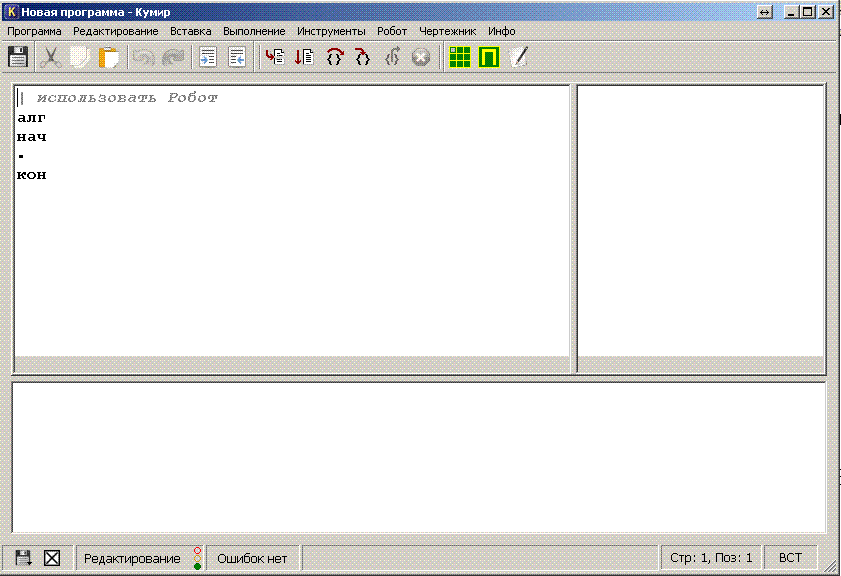Click 'Редактирование' mode in status bar
841x576 pixels.
click(132, 558)
